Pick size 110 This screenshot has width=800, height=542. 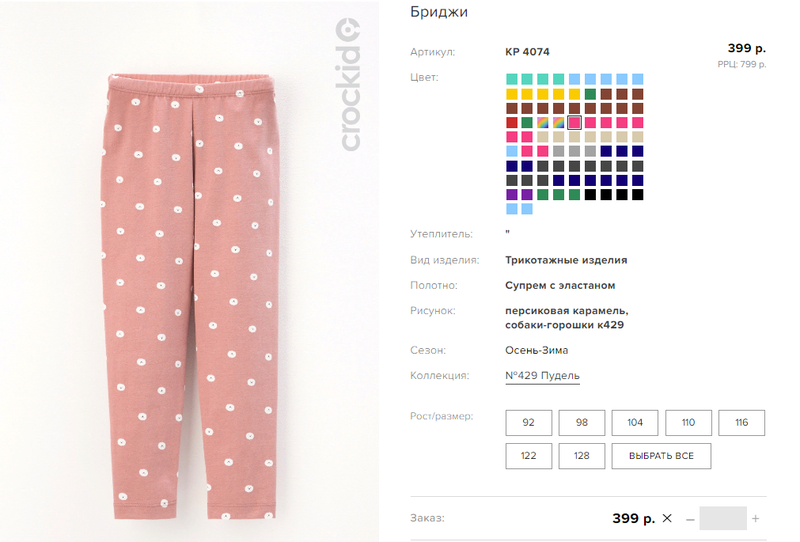click(688, 423)
